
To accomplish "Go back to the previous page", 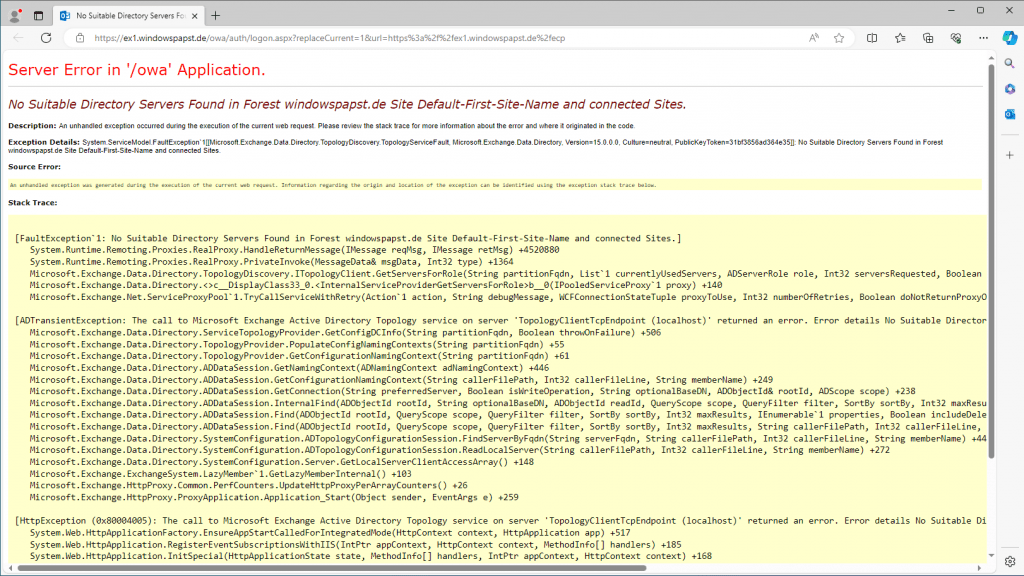I will pos(18,37).
